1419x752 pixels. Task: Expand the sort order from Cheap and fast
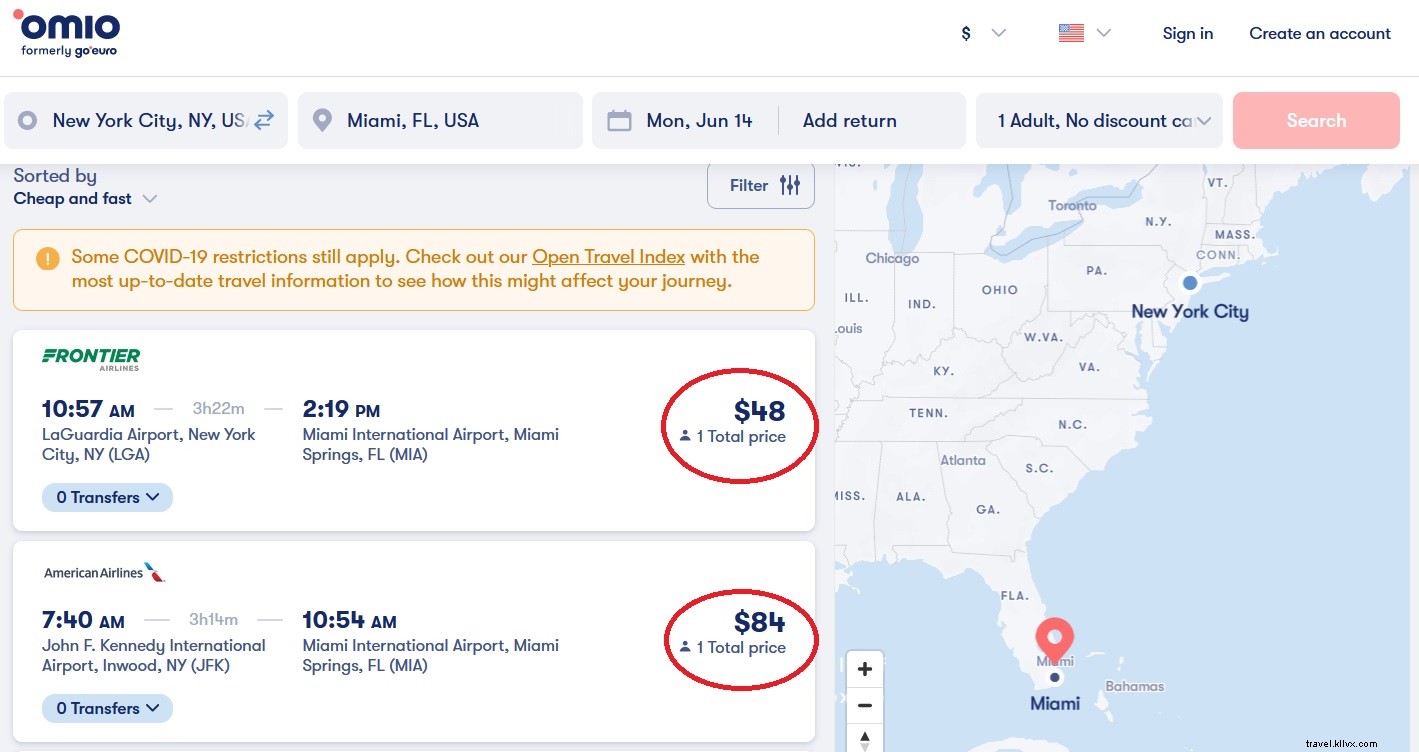(x=150, y=199)
